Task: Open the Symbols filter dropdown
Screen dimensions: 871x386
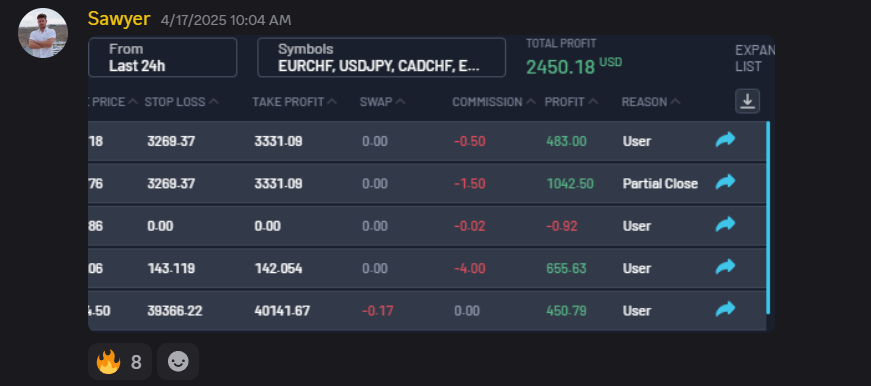Action: tap(381, 57)
